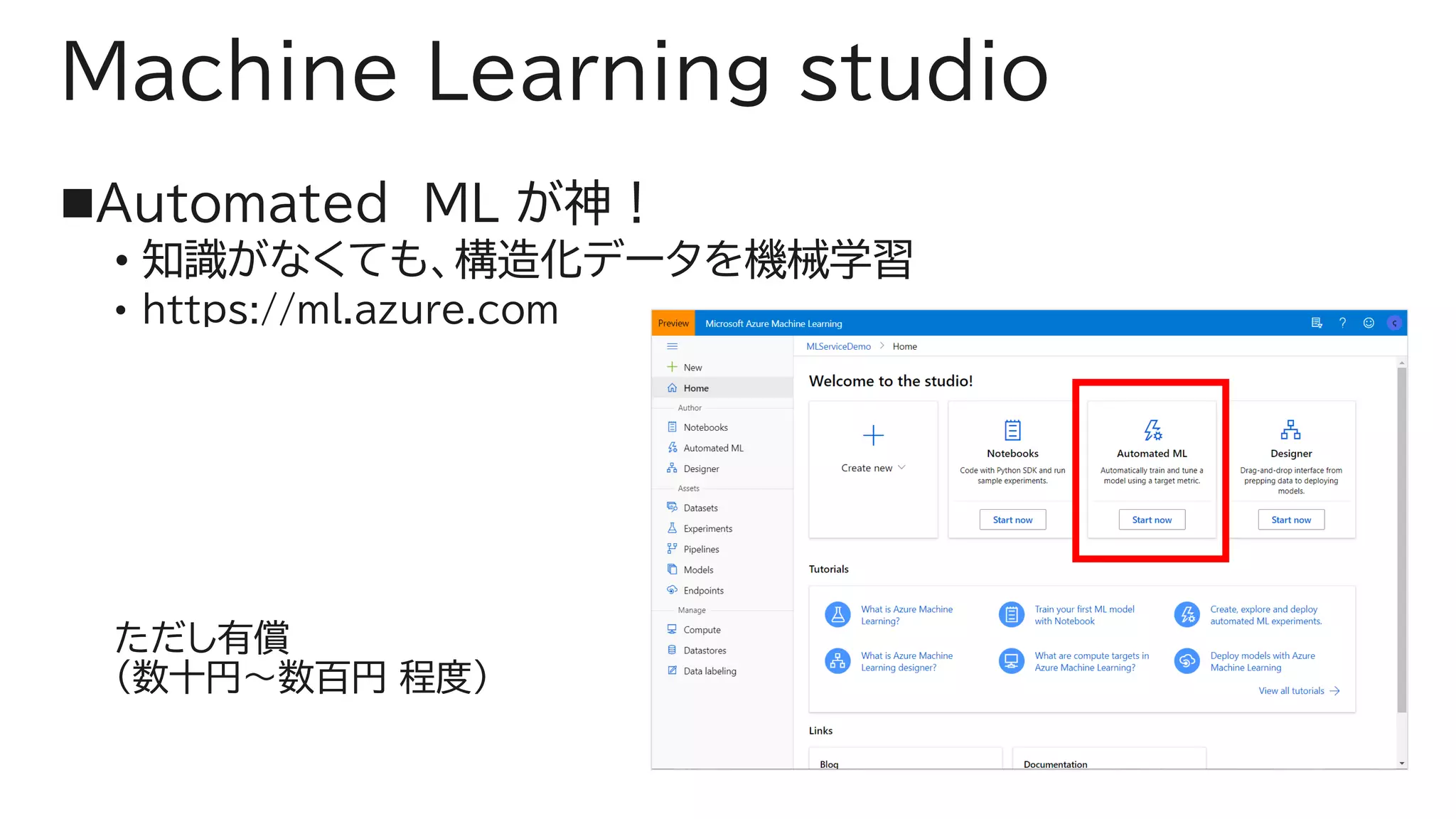Click Microsoft Azure Machine Learning title
The image size is (1456, 819).
(x=773, y=323)
